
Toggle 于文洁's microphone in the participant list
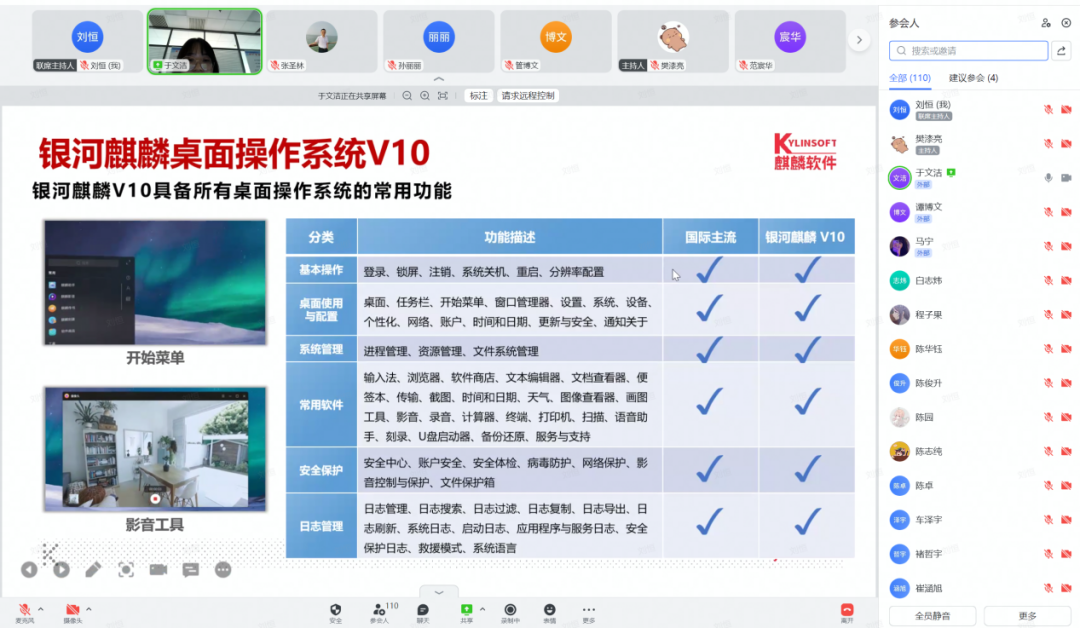tap(1046, 179)
